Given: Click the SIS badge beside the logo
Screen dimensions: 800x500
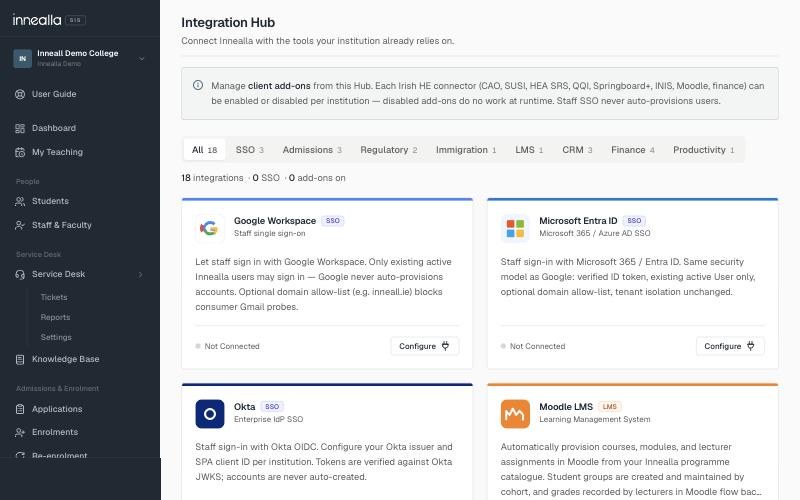Looking at the screenshot, I should [75, 20].
